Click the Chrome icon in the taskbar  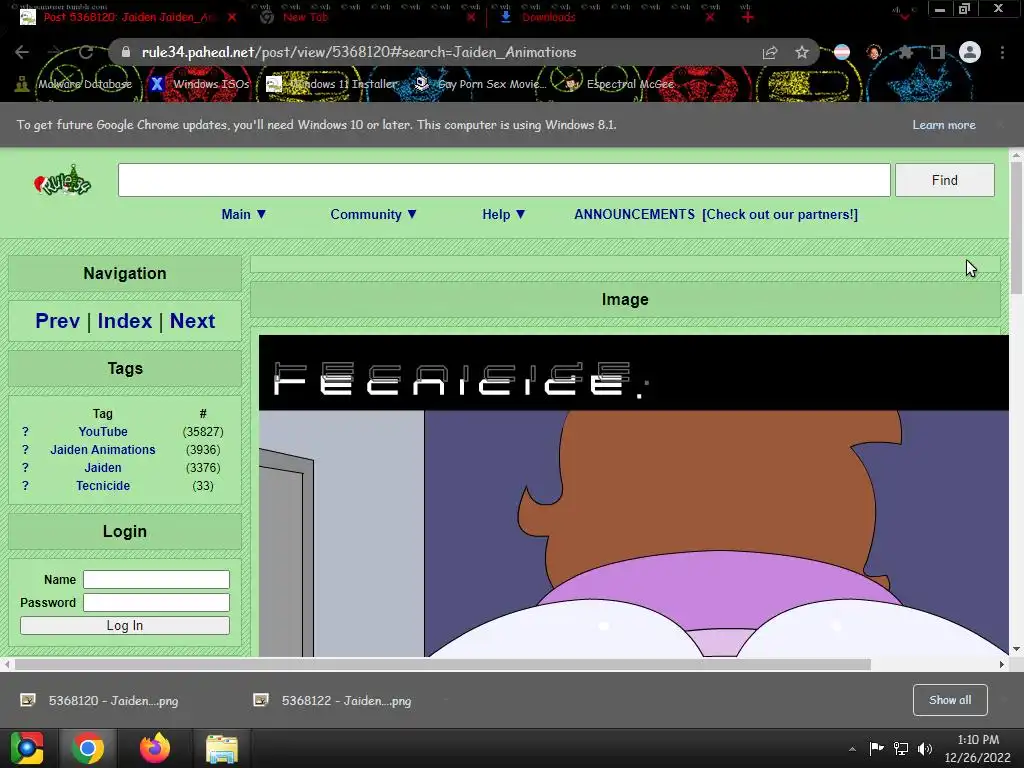point(88,748)
